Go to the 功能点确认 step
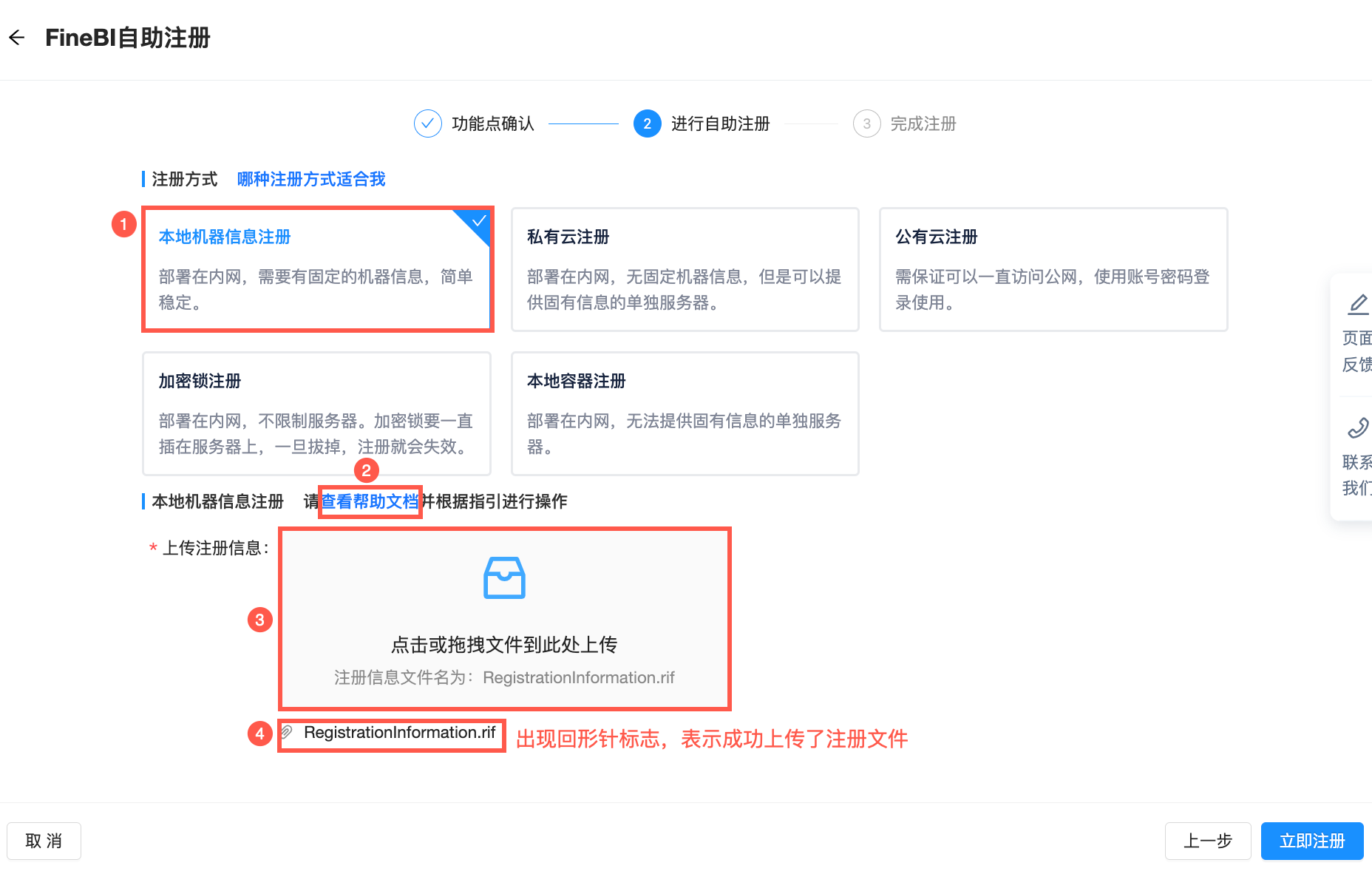 coord(492,123)
